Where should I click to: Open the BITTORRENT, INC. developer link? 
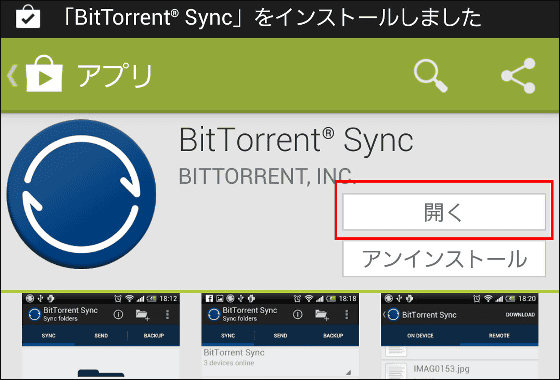pyautogui.click(x=267, y=176)
